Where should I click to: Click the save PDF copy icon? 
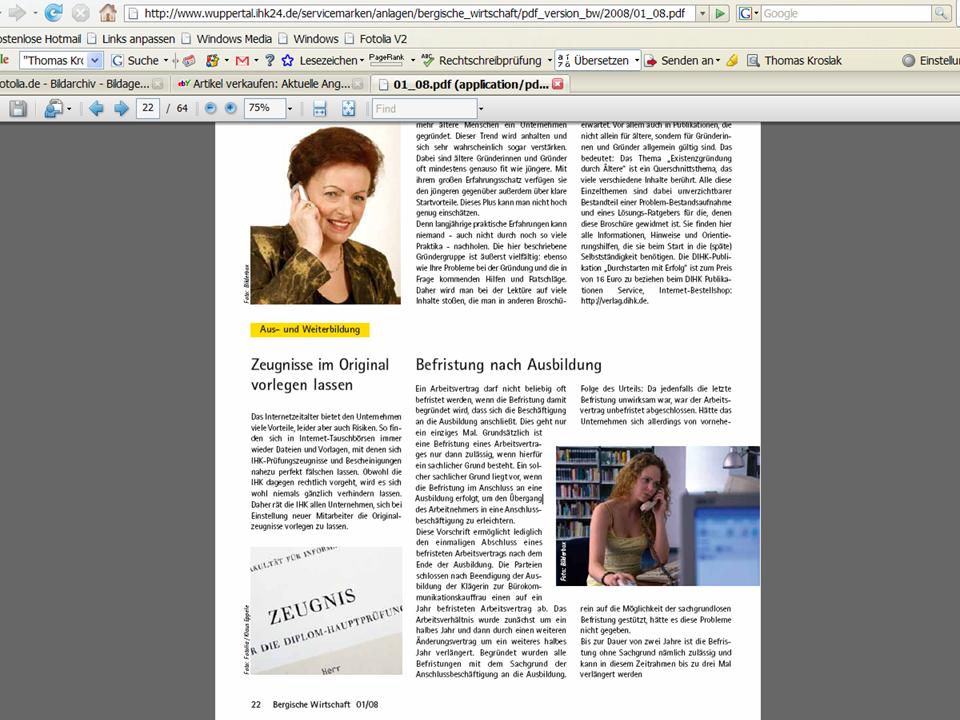pyautogui.click(x=18, y=108)
